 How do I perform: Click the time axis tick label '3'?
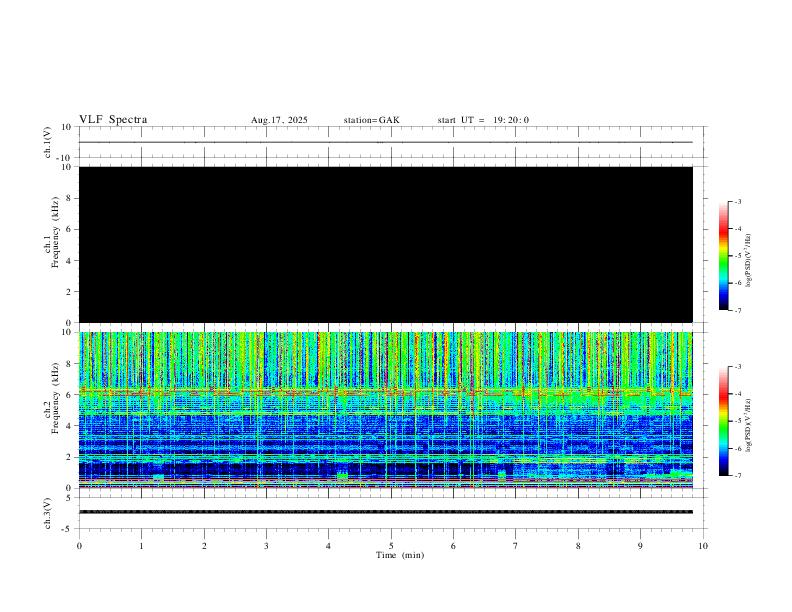click(x=266, y=546)
